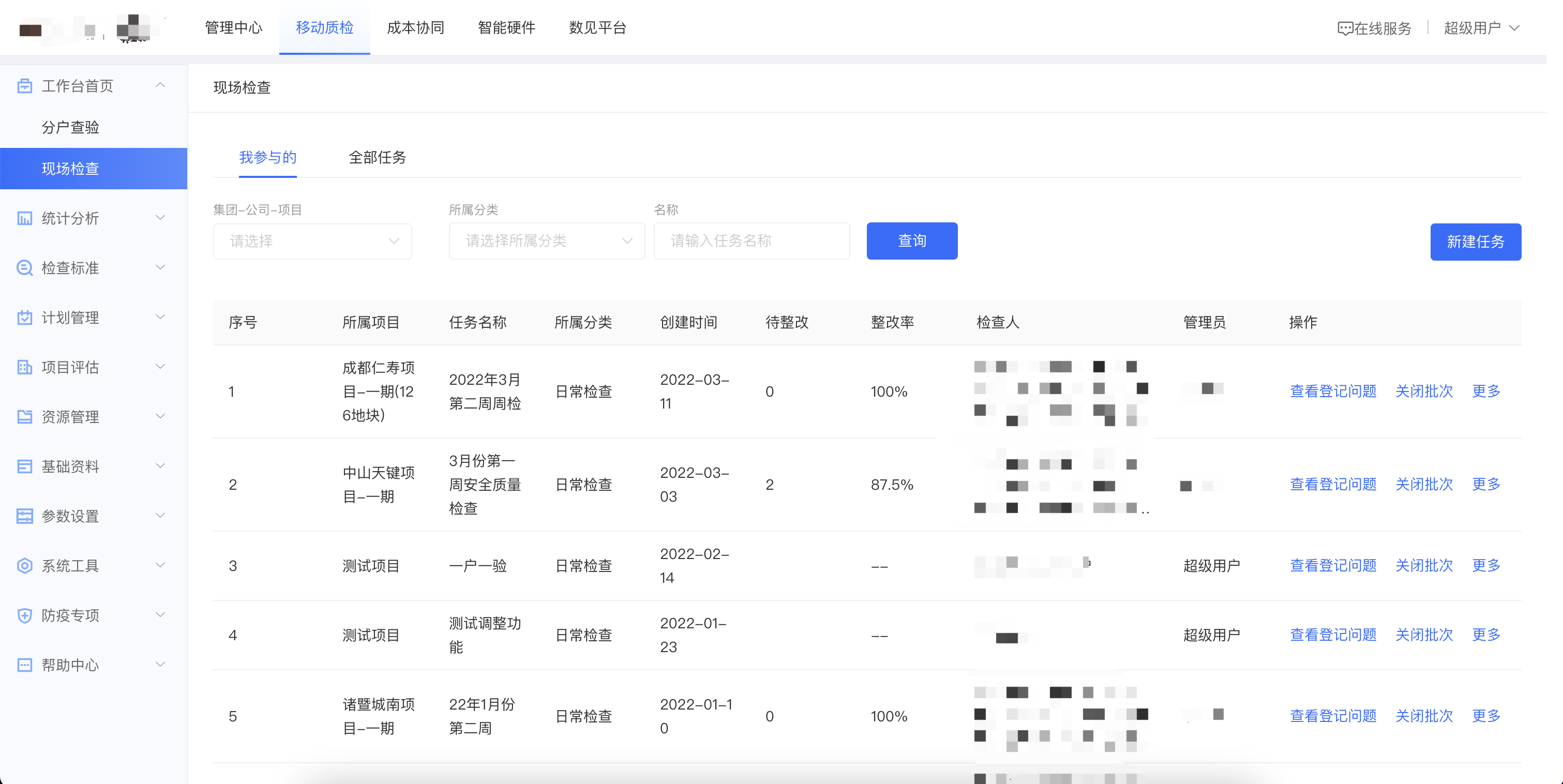Expand the 资源管理 chevron
Image resolution: width=1563 pixels, height=784 pixels.
tap(160, 416)
